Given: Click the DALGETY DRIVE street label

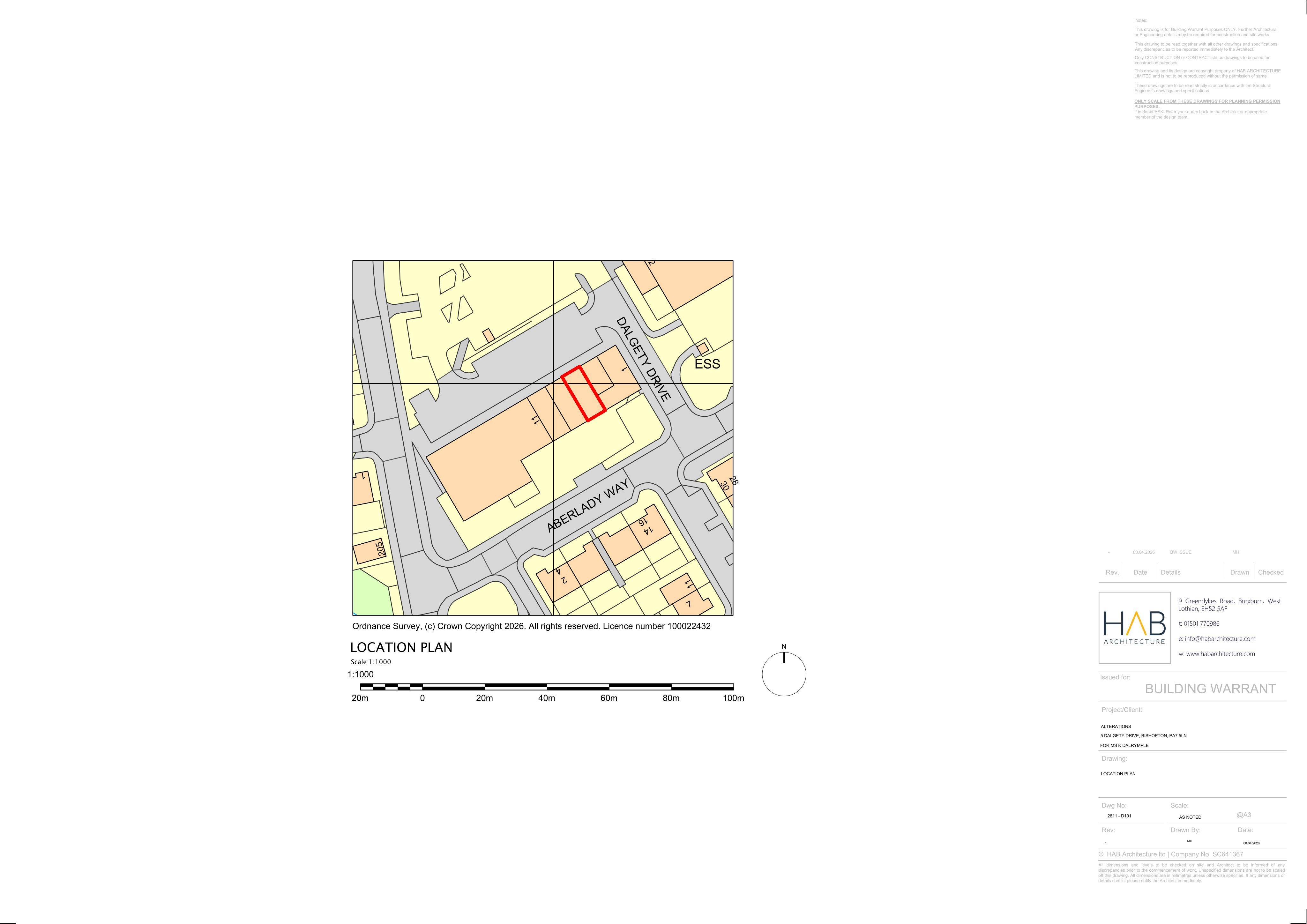Looking at the screenshot, I should click(x=644, y=359).
